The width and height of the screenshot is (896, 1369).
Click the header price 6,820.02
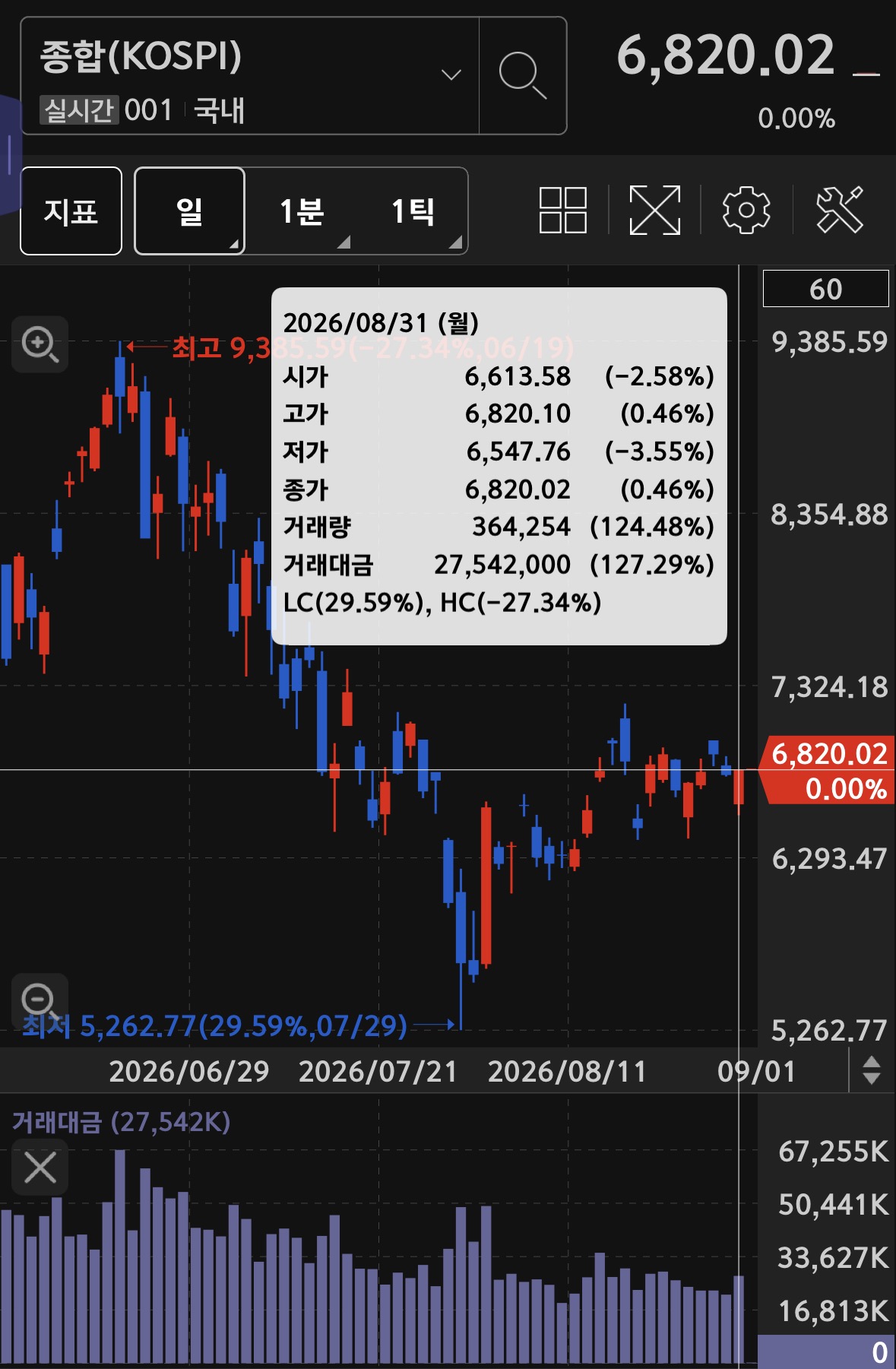click(x=726, y=55)
